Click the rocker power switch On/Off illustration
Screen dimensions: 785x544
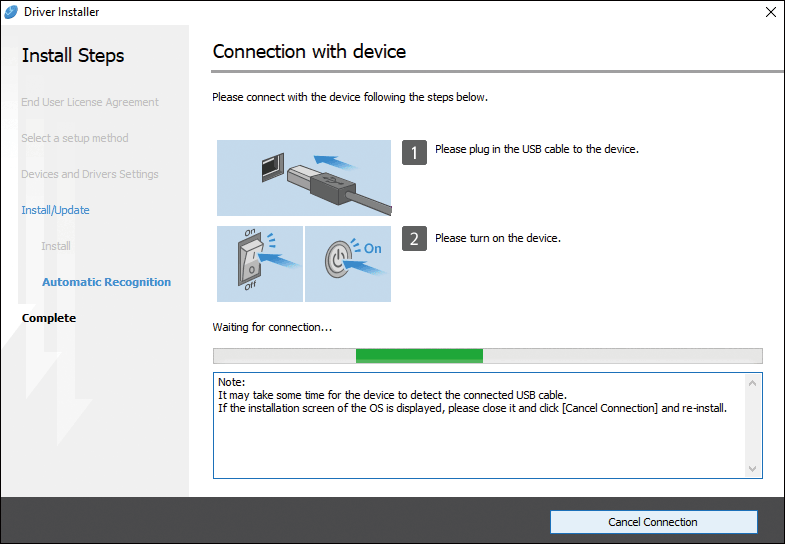tap(259, 264)
